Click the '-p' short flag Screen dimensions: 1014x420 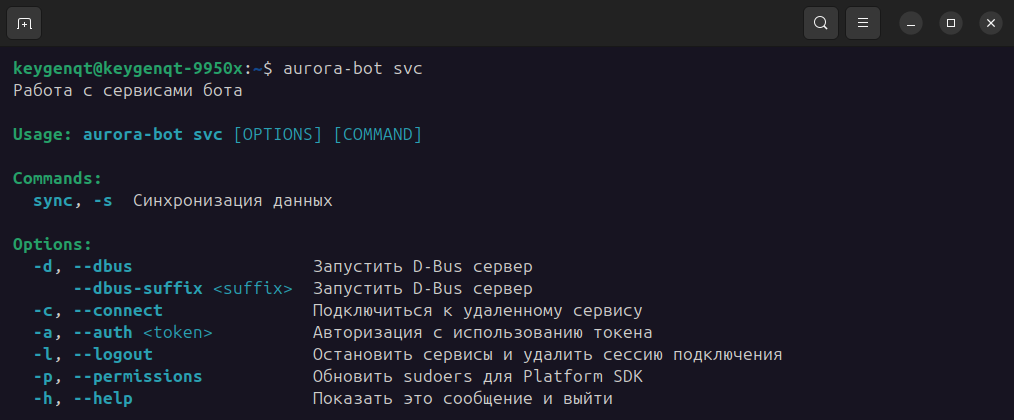(43, 377)
